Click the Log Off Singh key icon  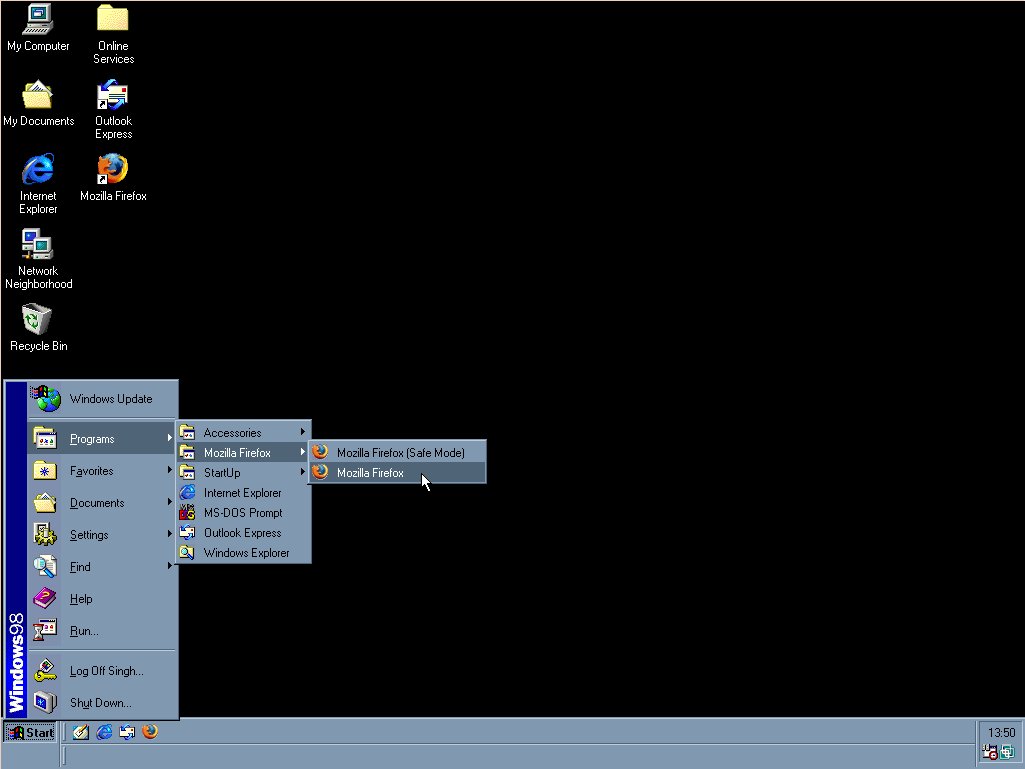pos(45,670)
